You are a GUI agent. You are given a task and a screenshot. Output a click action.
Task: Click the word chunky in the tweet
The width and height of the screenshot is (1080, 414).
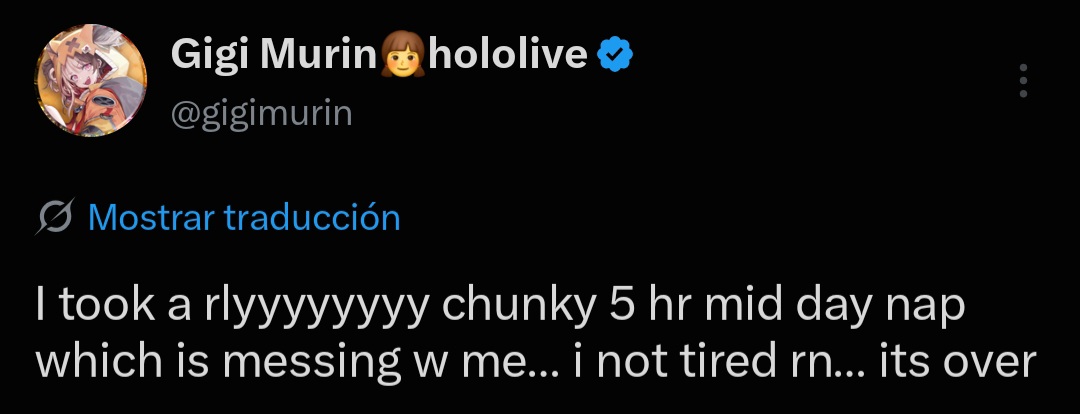[518, 307]
